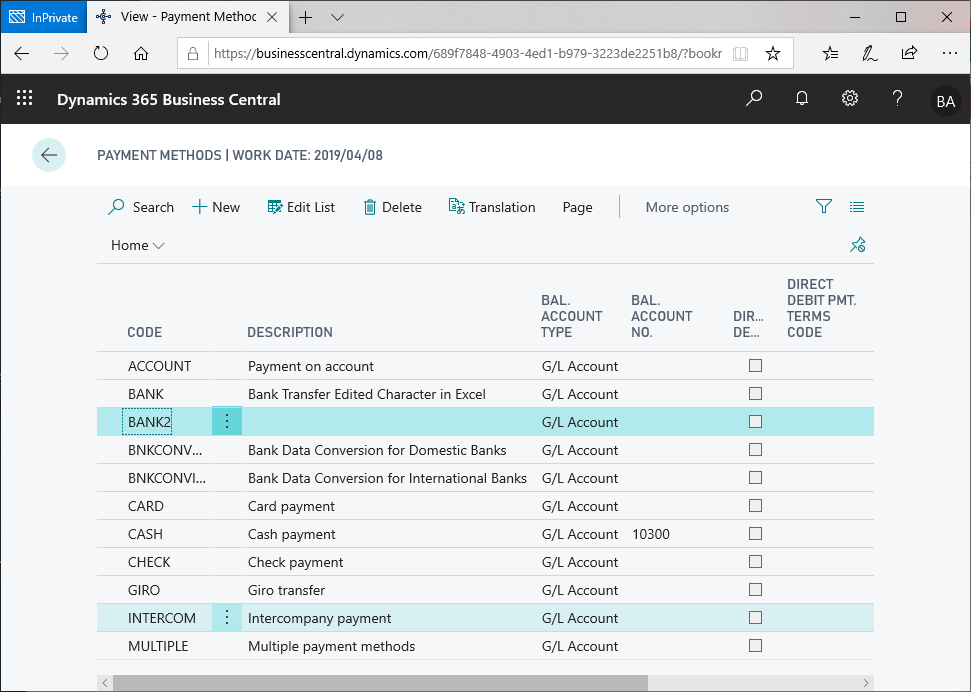
Task: Open the settings gear menu
Action: (850, 99)
